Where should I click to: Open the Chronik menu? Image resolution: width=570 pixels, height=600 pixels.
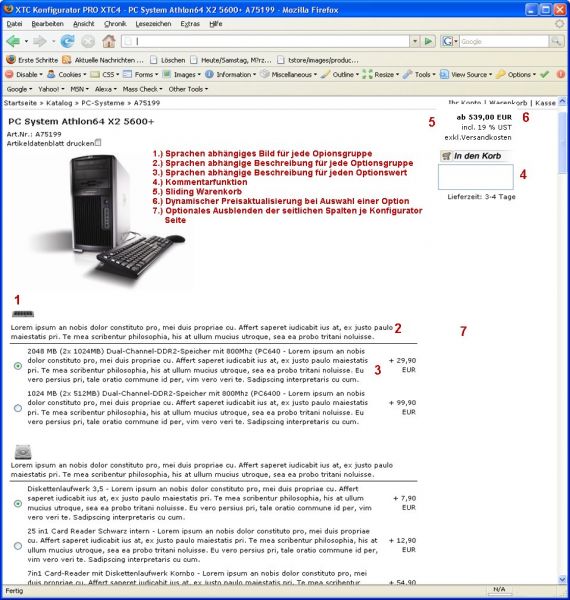point(115,24)
